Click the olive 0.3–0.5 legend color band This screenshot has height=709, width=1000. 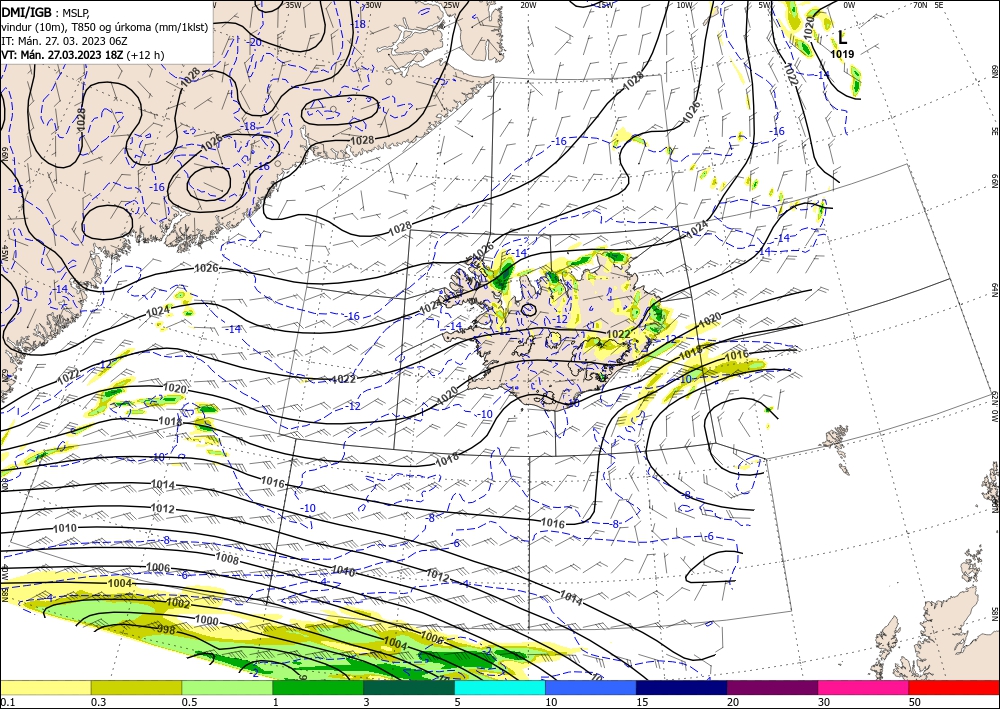click(x=136, y=687)
